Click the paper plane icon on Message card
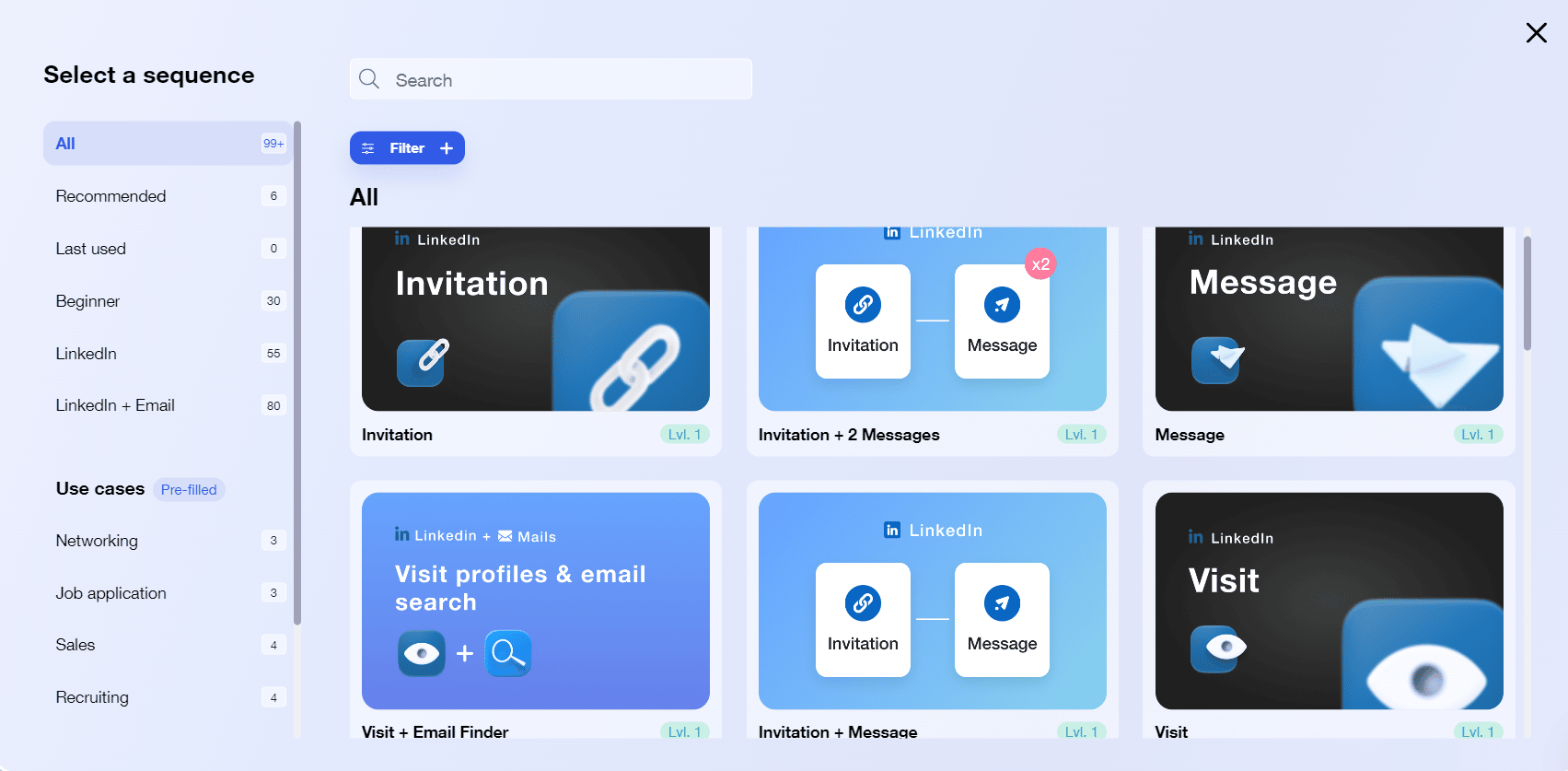The width and height of the screenshot is (1568, 771). [x=1215, y=359]
